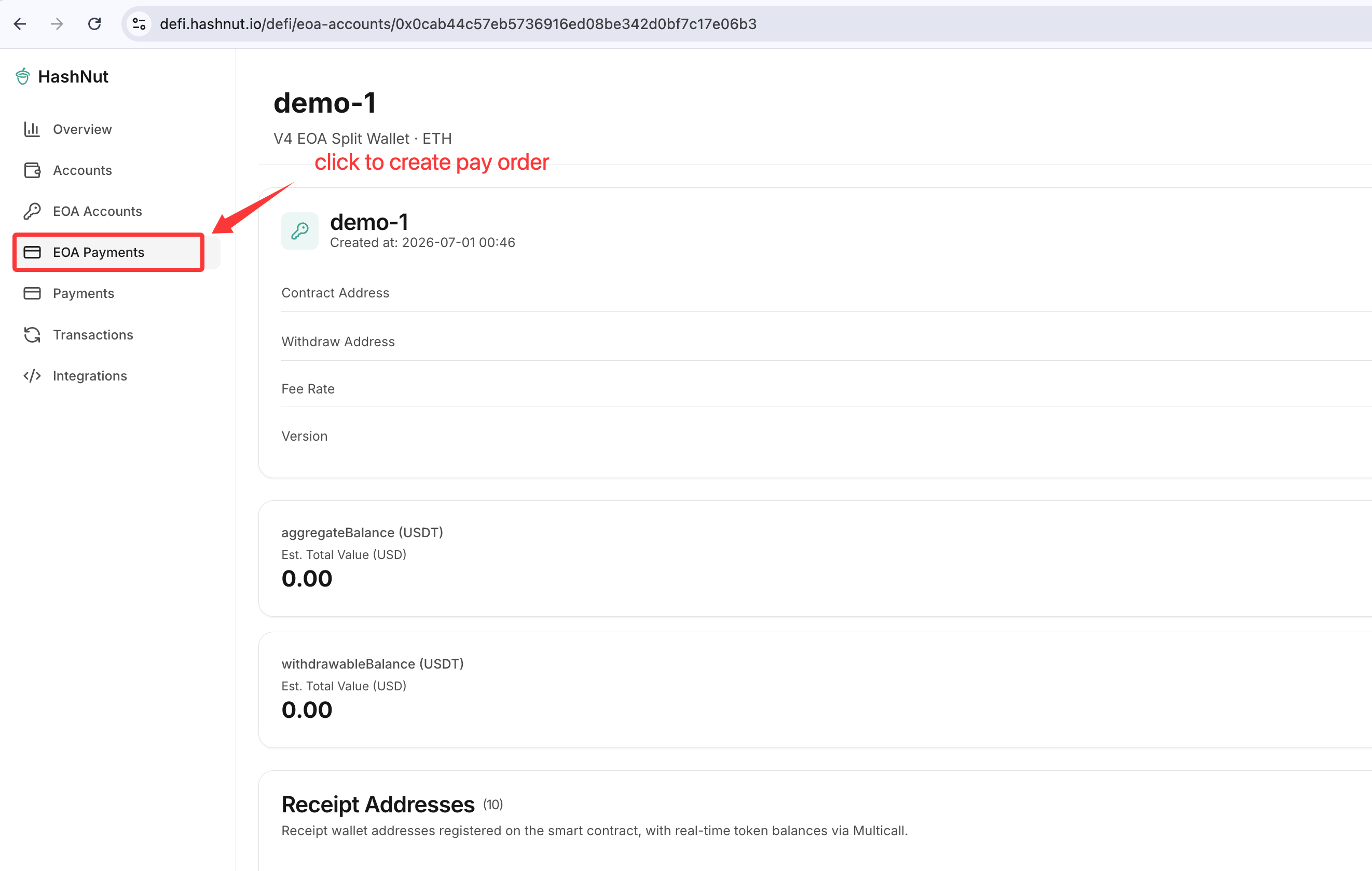Click the demo-1 card title
The height and width of the screenshot is (871, 1372).
(369, 222)
